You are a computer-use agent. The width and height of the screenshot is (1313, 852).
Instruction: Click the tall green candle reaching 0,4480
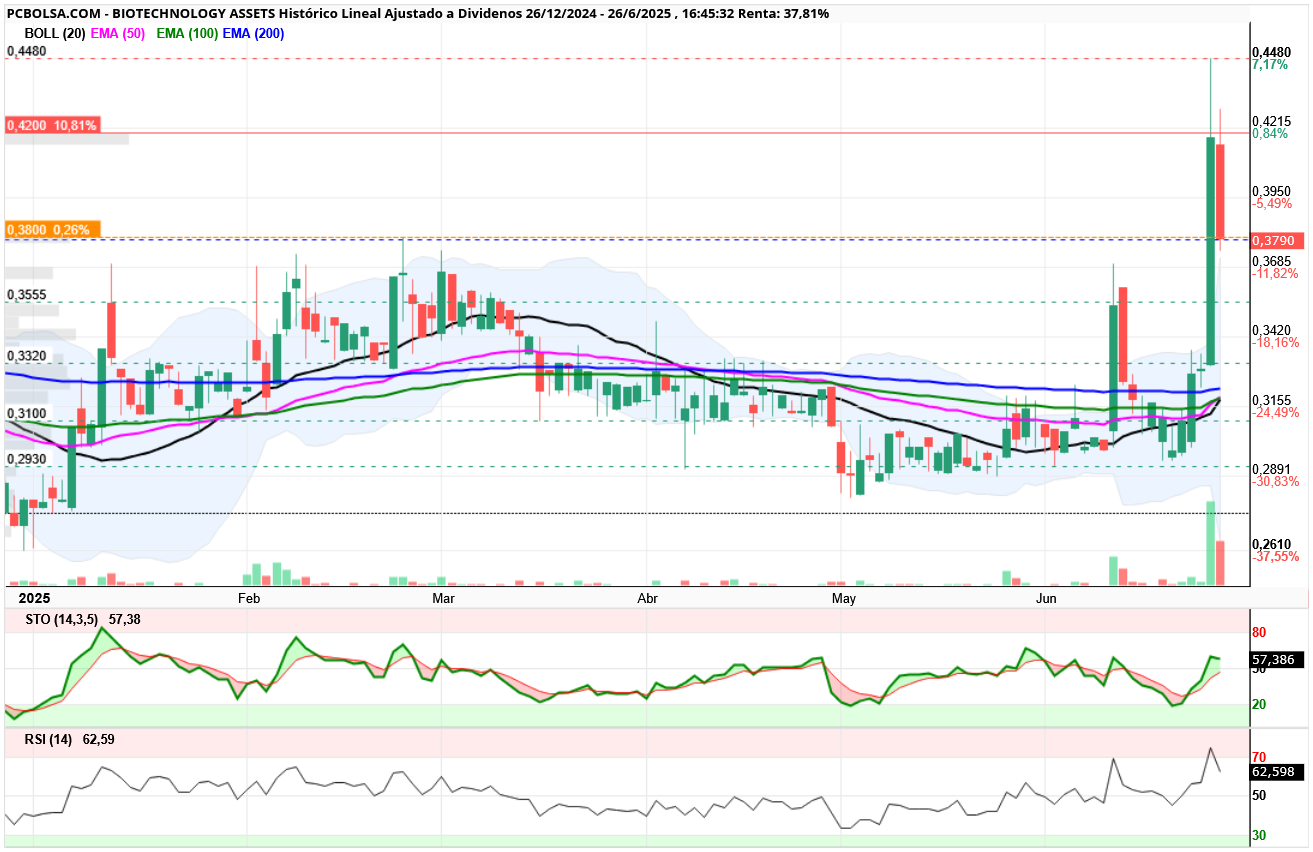pos(1210,250)
